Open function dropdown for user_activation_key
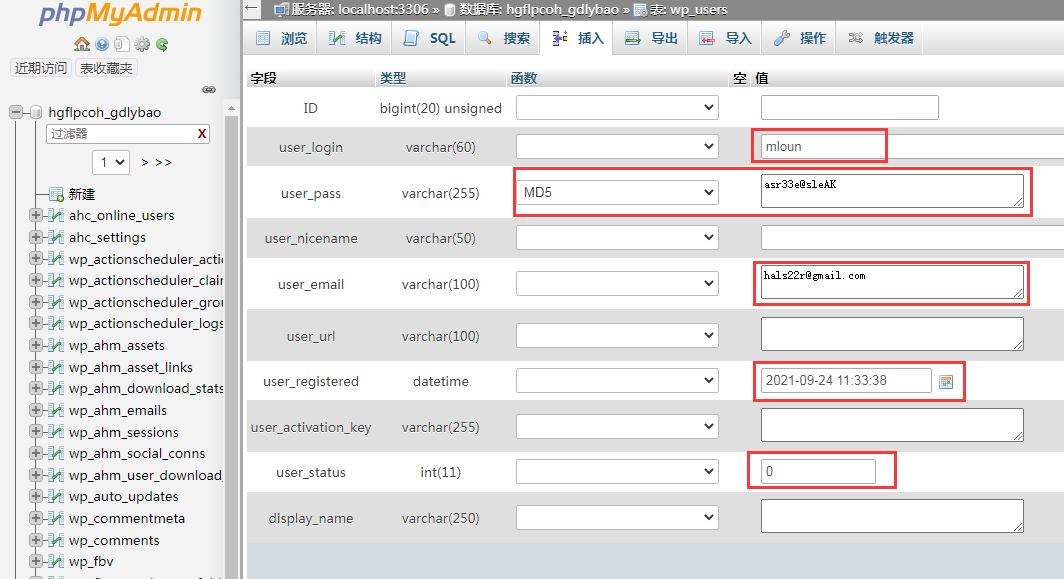The width and height of the screenshot is (1064, 579). 617,426
